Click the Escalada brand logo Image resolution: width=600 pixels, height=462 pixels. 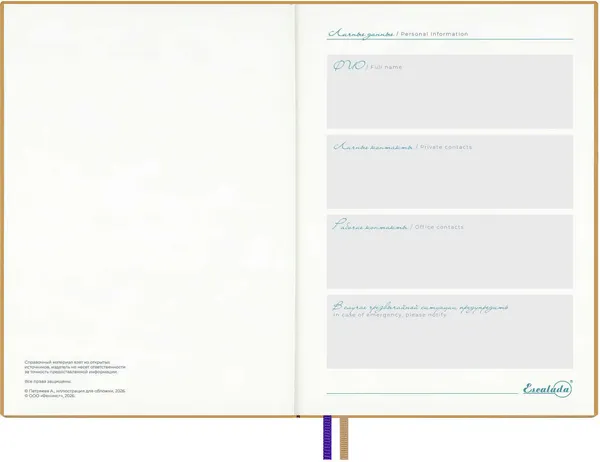(547, 389)
